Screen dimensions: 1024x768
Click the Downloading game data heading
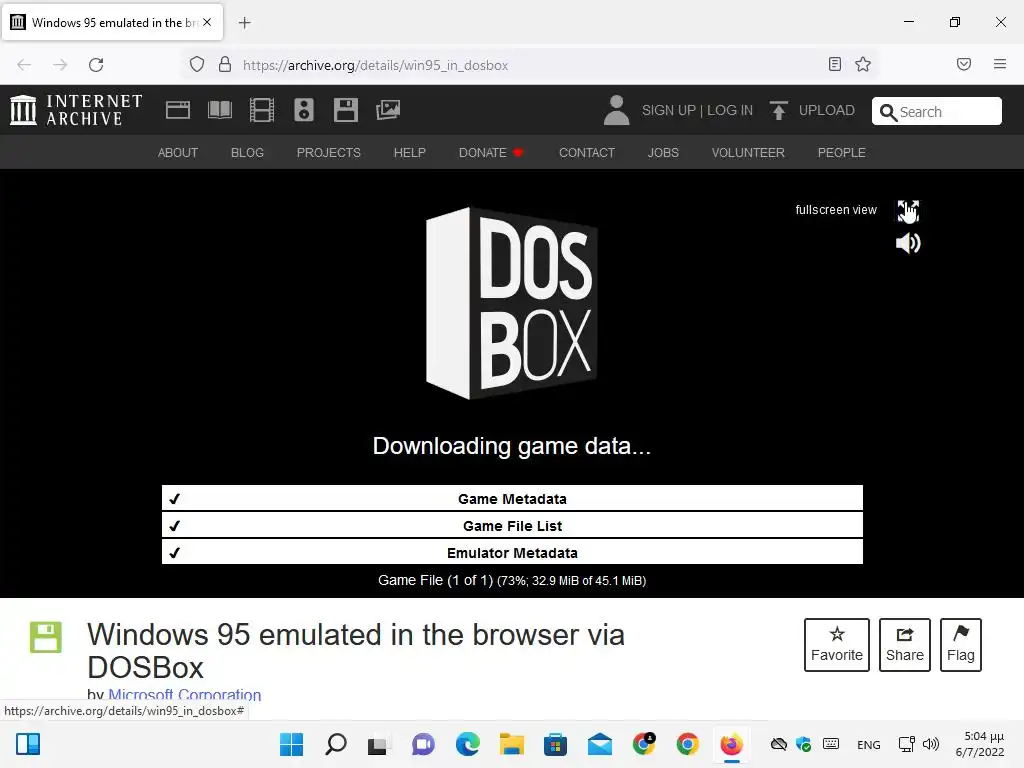511,446
